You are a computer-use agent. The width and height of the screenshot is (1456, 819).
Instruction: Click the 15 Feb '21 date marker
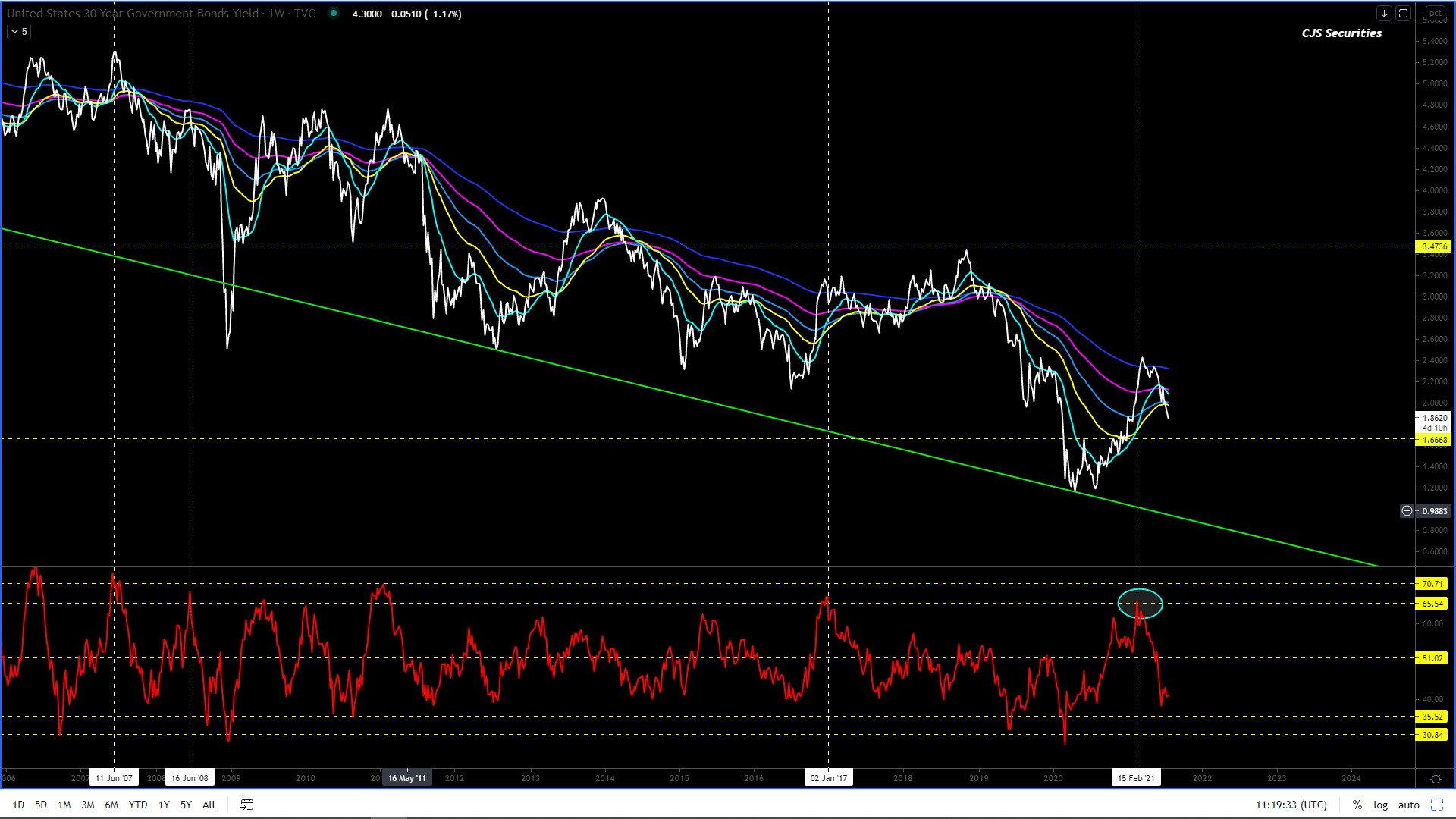pos(1136,778)
